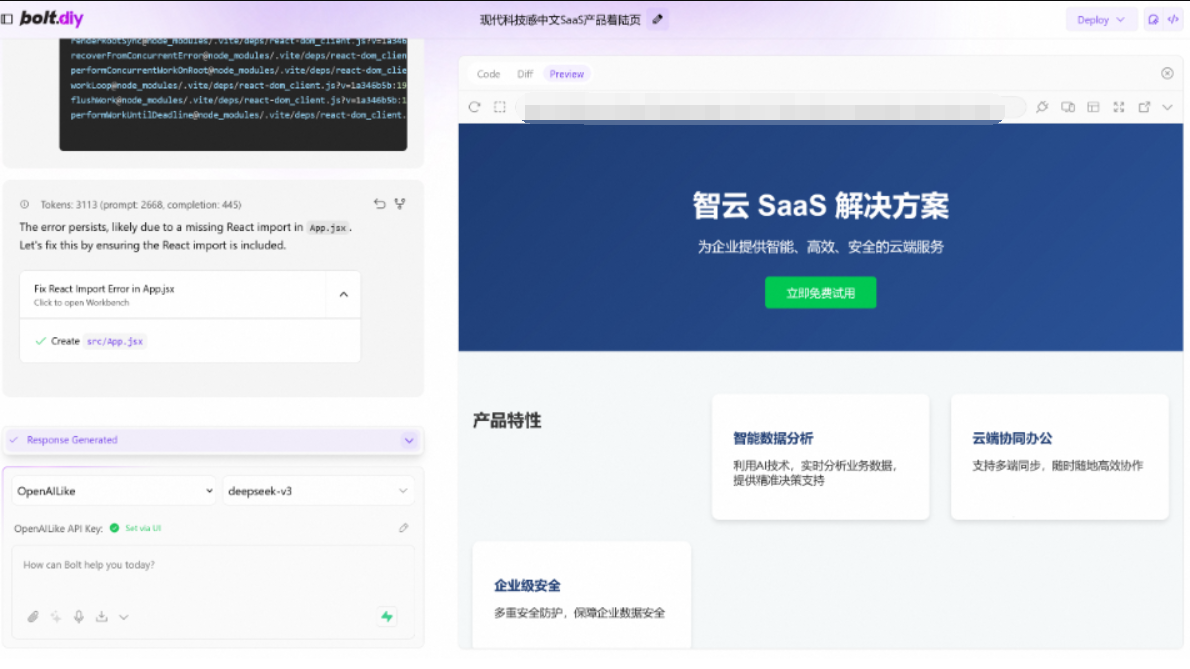Switch to the Code tab
1190x669 pixels.
[488, 74]
